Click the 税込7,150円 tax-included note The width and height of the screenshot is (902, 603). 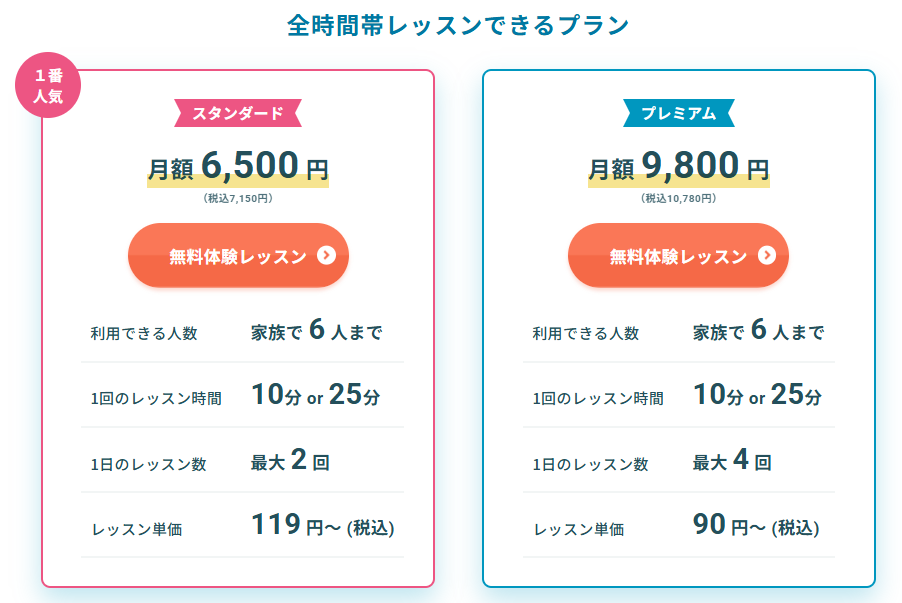pos(238,198)
